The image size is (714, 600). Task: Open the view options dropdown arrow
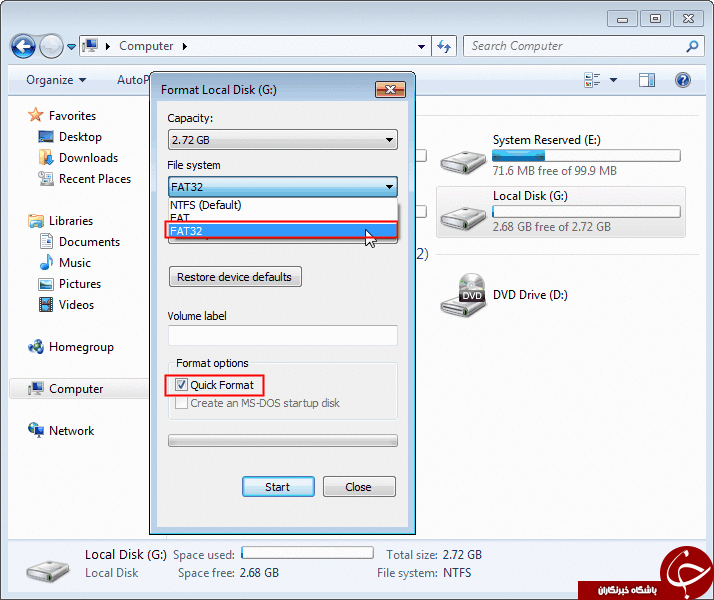point(613,80)
